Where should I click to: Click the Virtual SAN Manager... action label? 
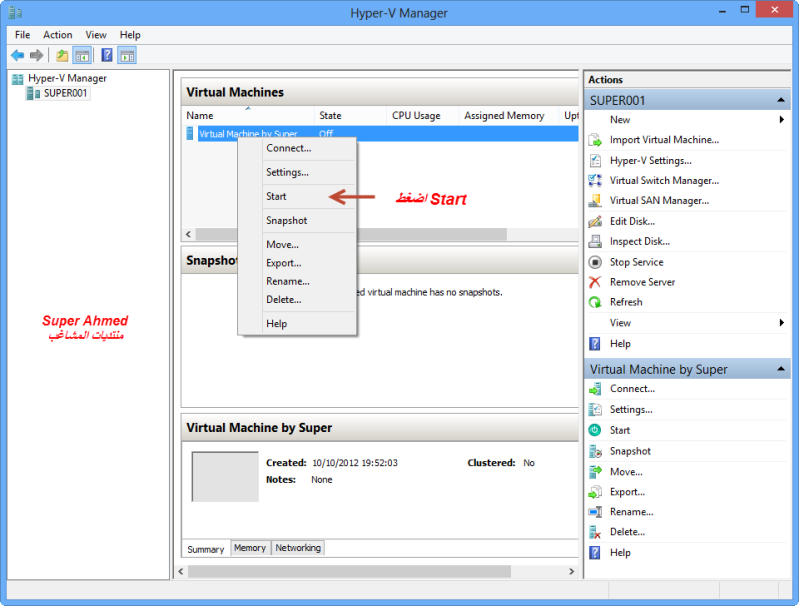[x=659, y=201]
